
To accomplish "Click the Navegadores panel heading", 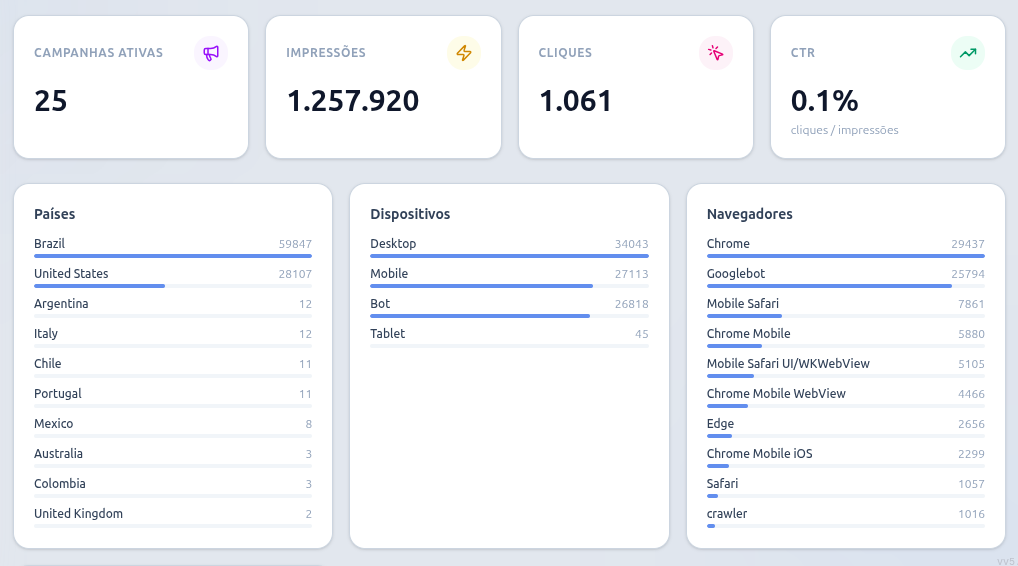I will coord(750,214).
